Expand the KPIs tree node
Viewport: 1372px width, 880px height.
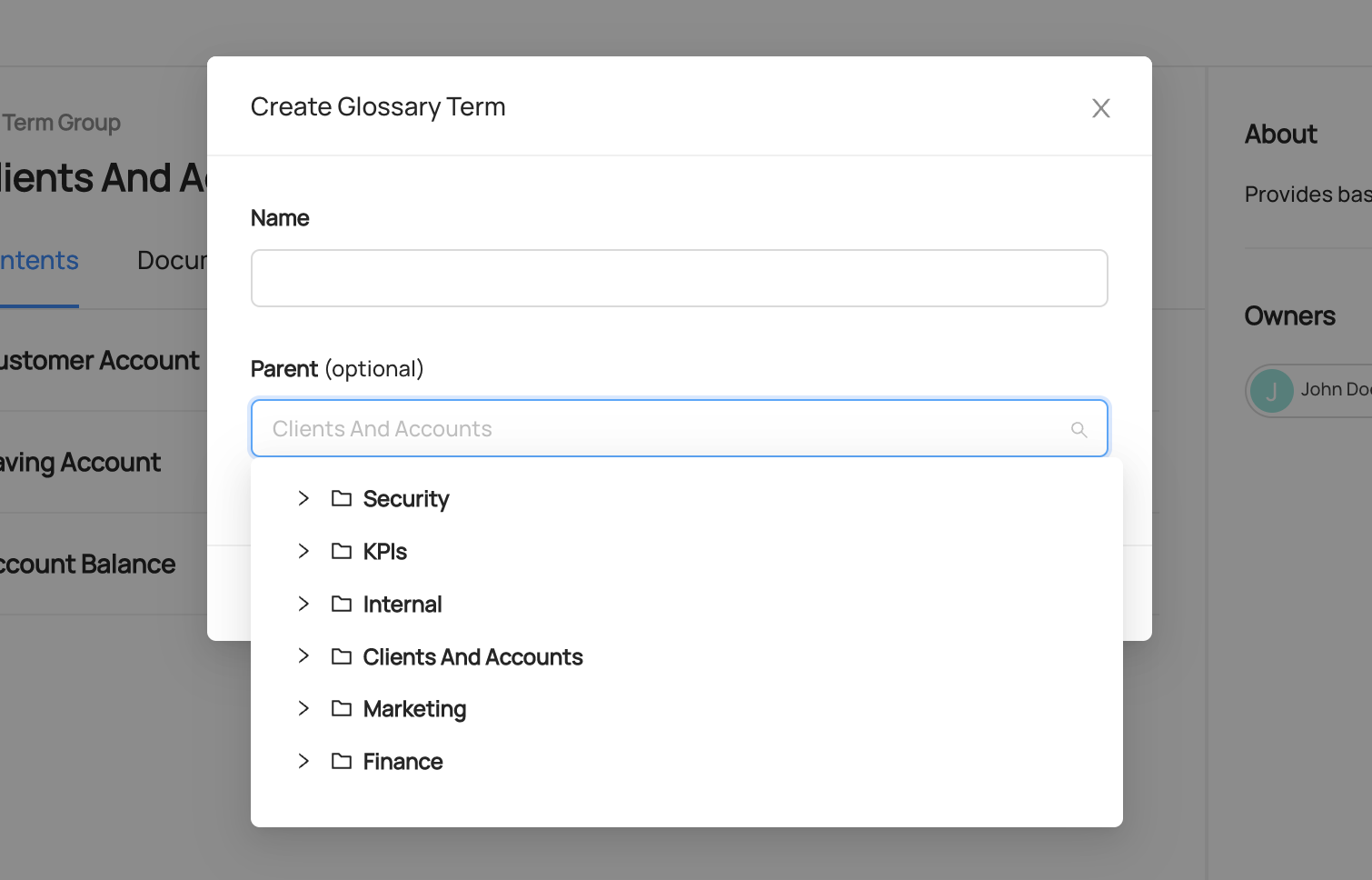point(303,551)
